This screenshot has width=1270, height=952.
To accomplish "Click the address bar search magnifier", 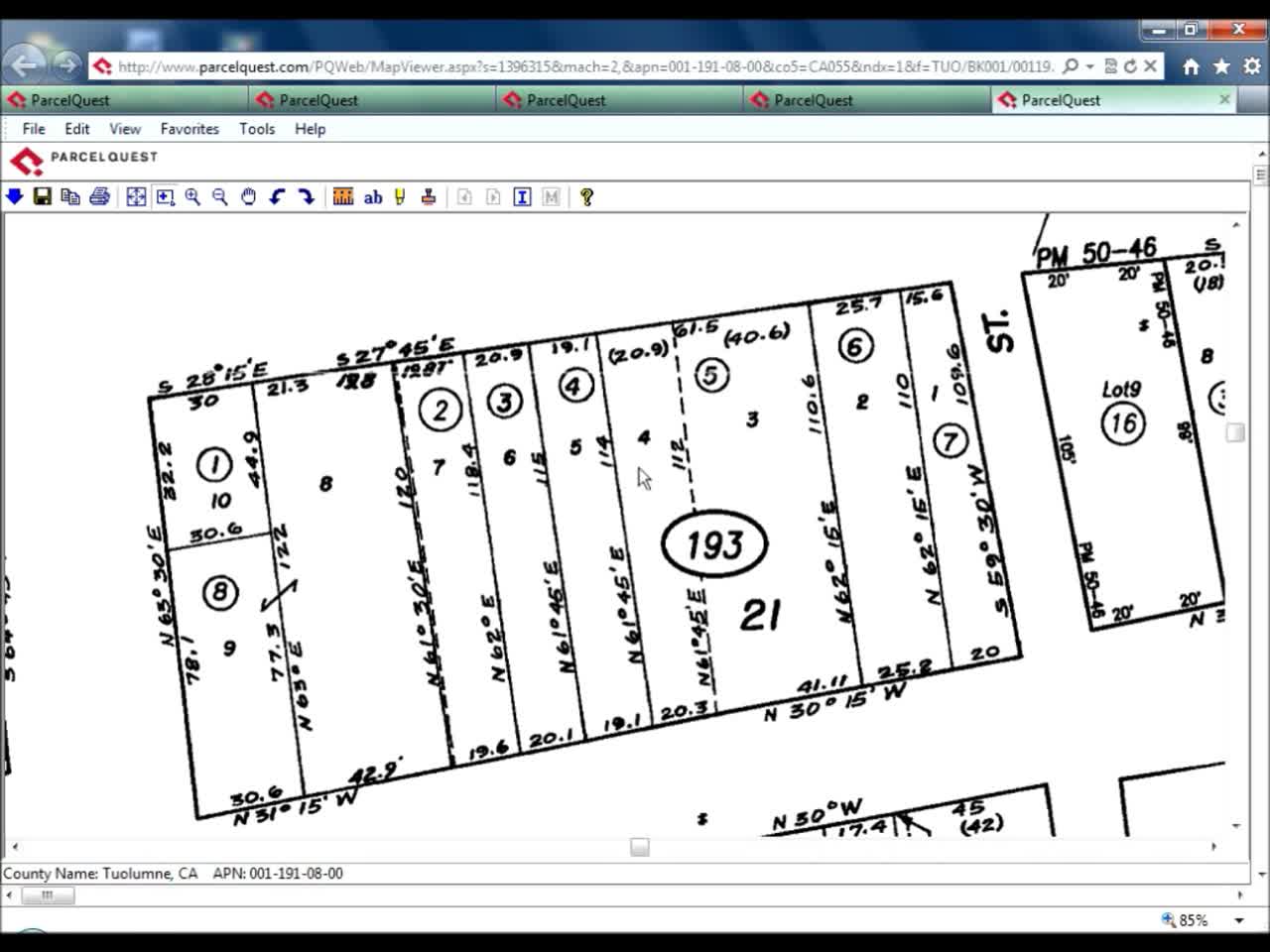I will 1071,66.
